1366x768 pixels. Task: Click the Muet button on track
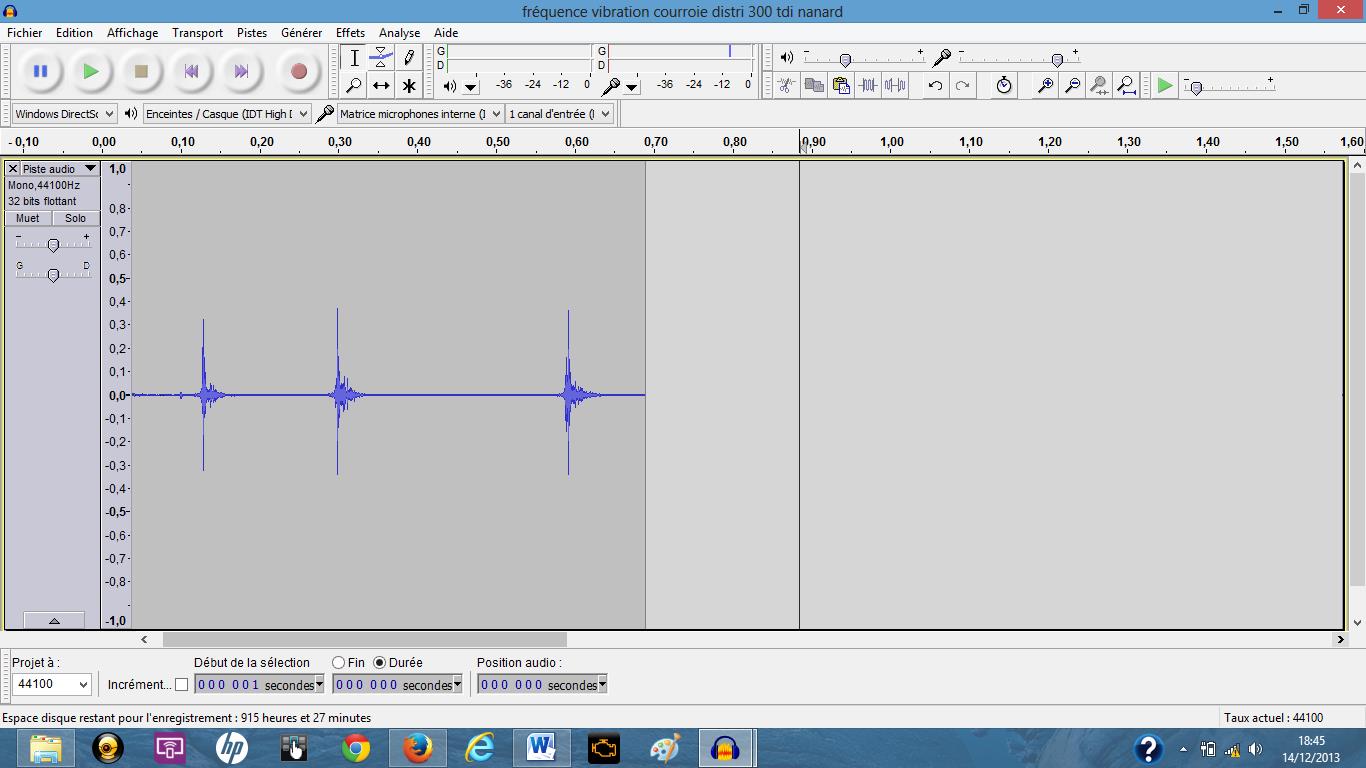[x=28, y=218]
